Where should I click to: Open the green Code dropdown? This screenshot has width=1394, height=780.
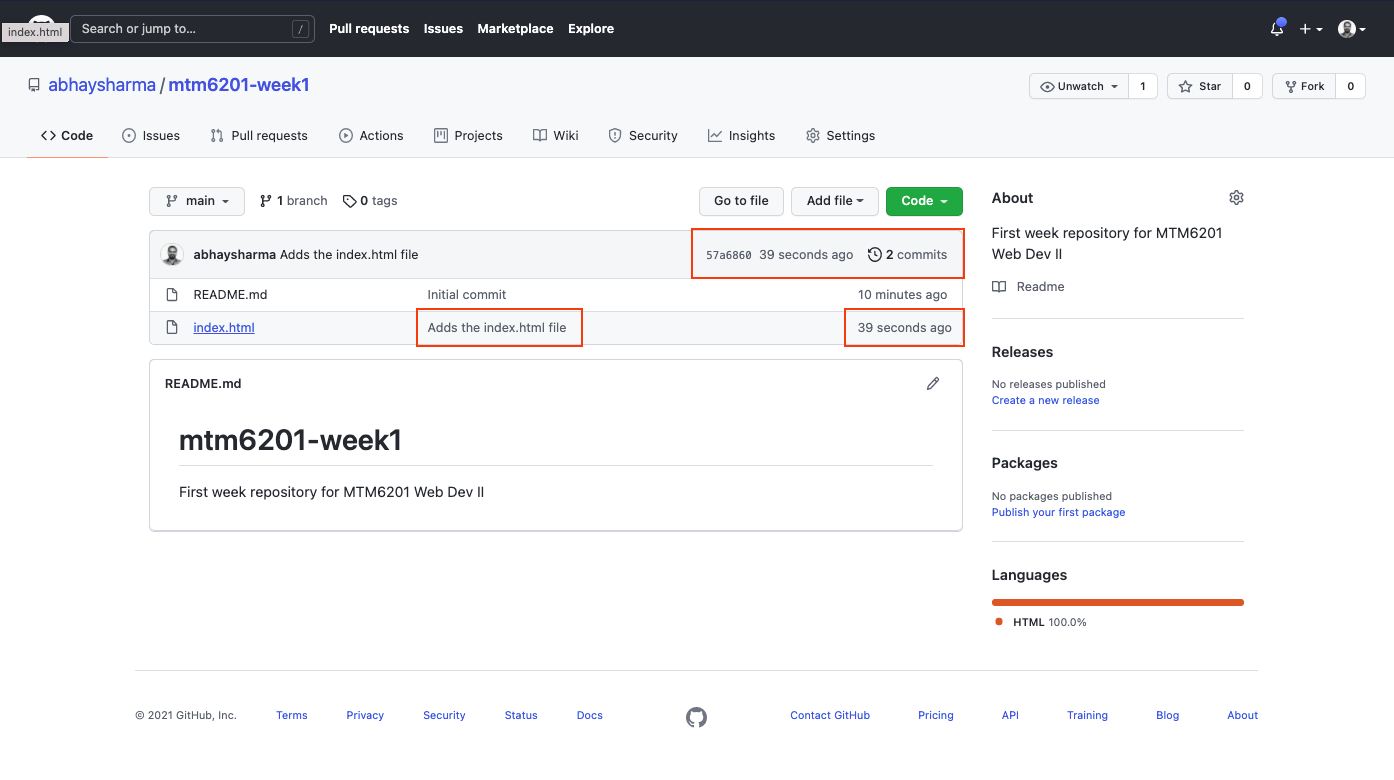tap(924, 201)
